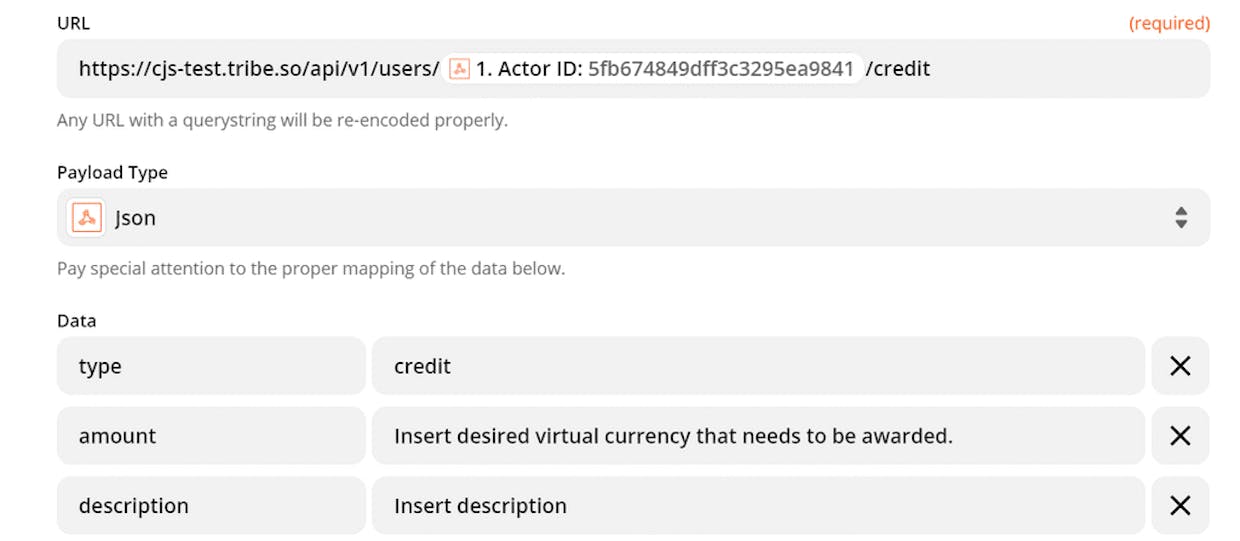Click the URL field label
The width and height of the screenshot is (1240, 541).
[73, 23]
